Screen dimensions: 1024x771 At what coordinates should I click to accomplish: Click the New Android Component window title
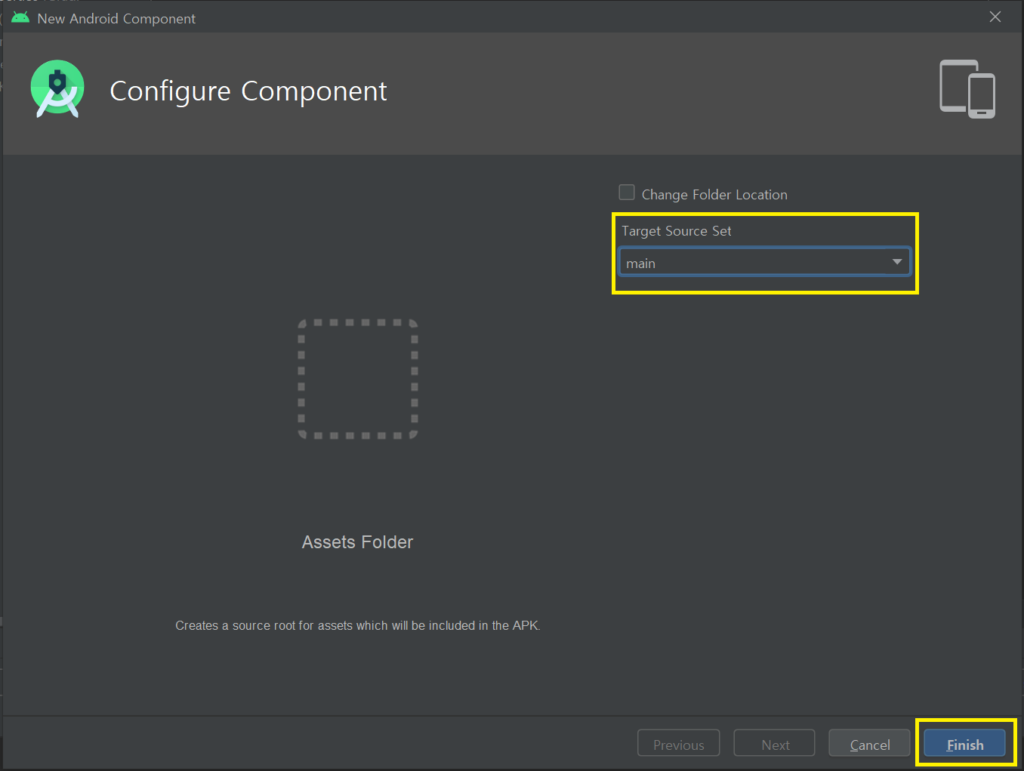(116, 19)
